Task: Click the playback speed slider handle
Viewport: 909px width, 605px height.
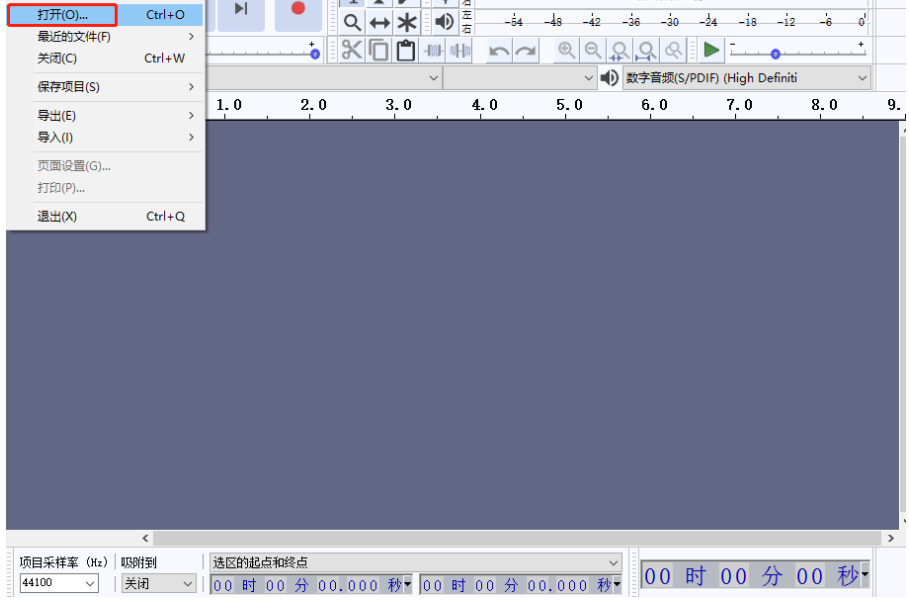Action: point(775,54)
